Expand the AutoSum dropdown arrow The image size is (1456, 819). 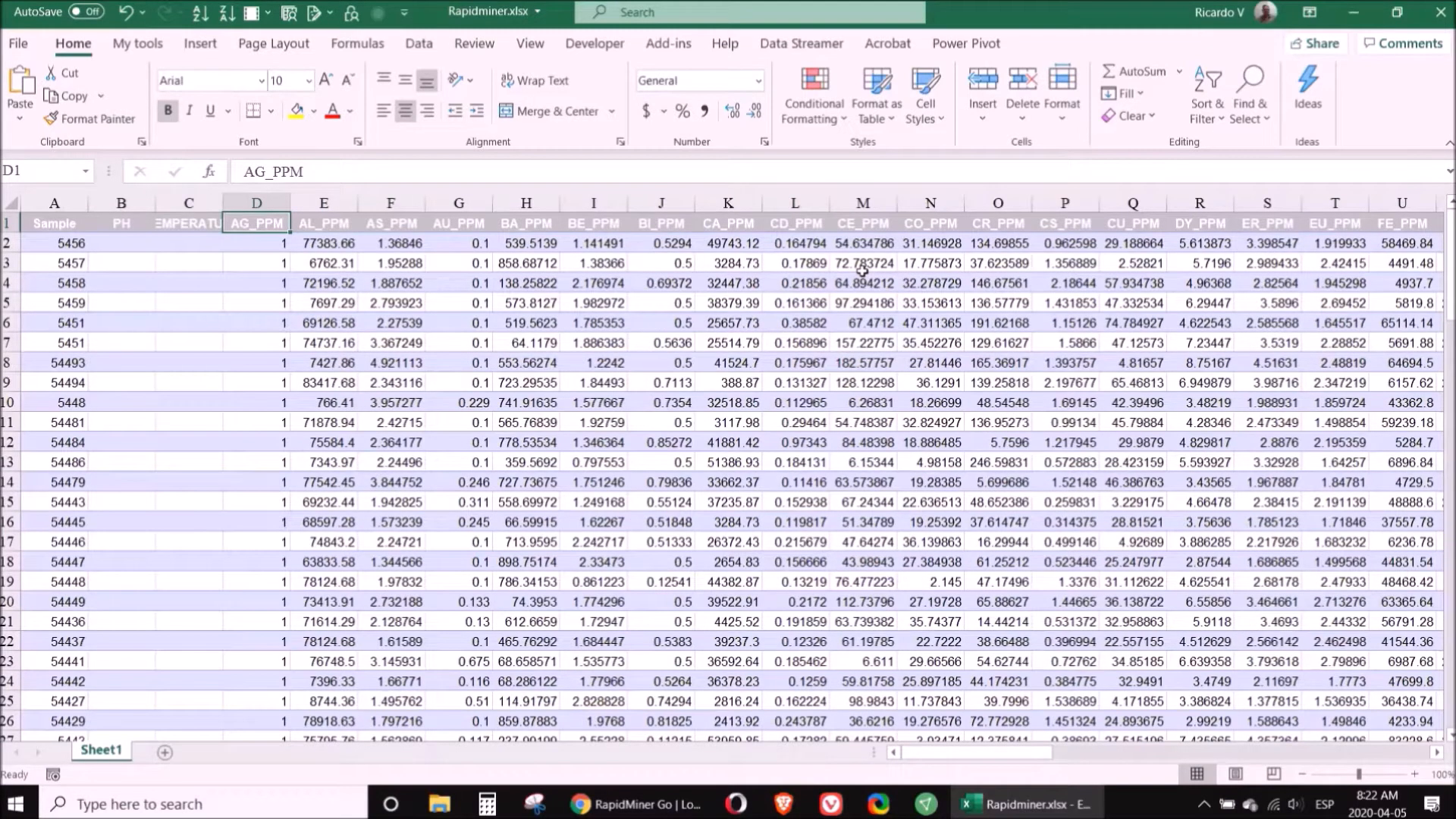click(x=1179, y=71)
